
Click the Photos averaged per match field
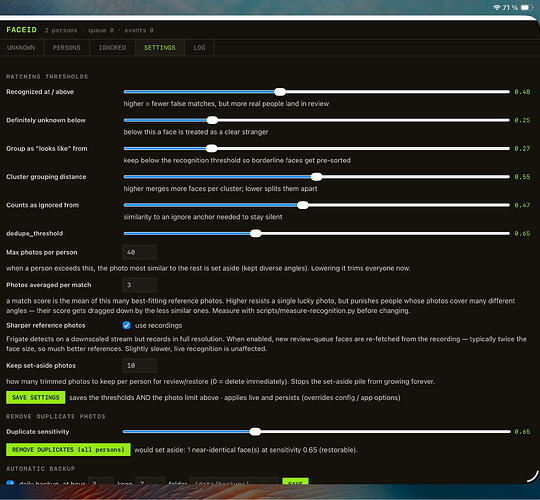tap(139, 285)
